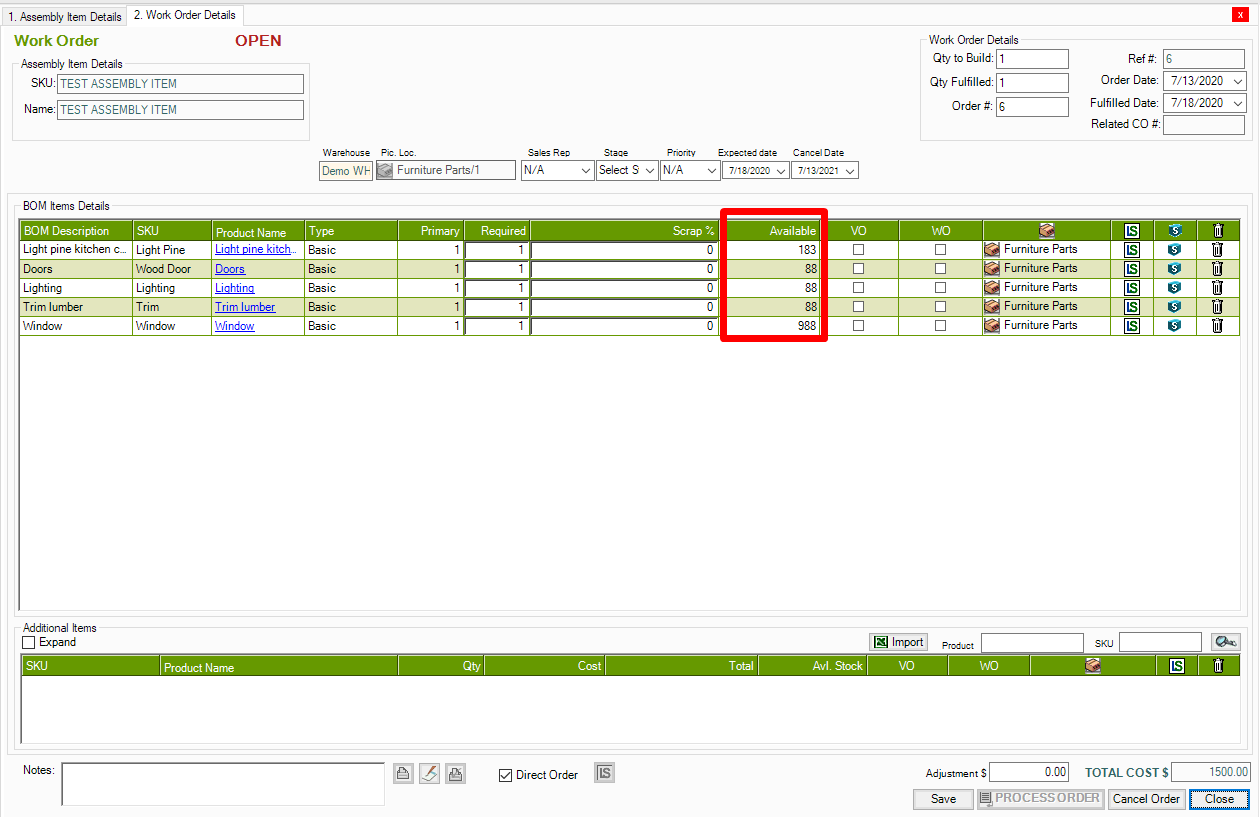Open the Sales Rep dropdown
The height and width of the screenshot is (817, 1260).
coord(557,171)
